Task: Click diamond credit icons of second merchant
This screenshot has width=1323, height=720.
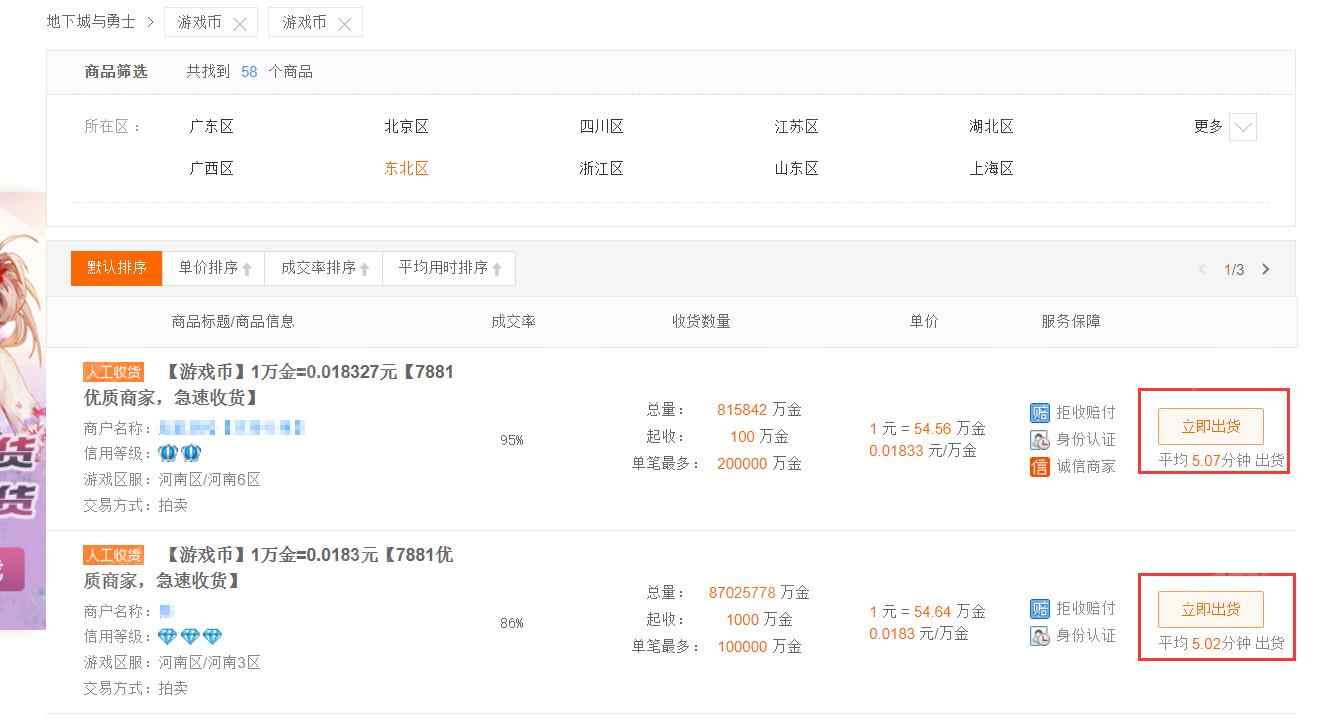Action: click(x=190, y=636)
